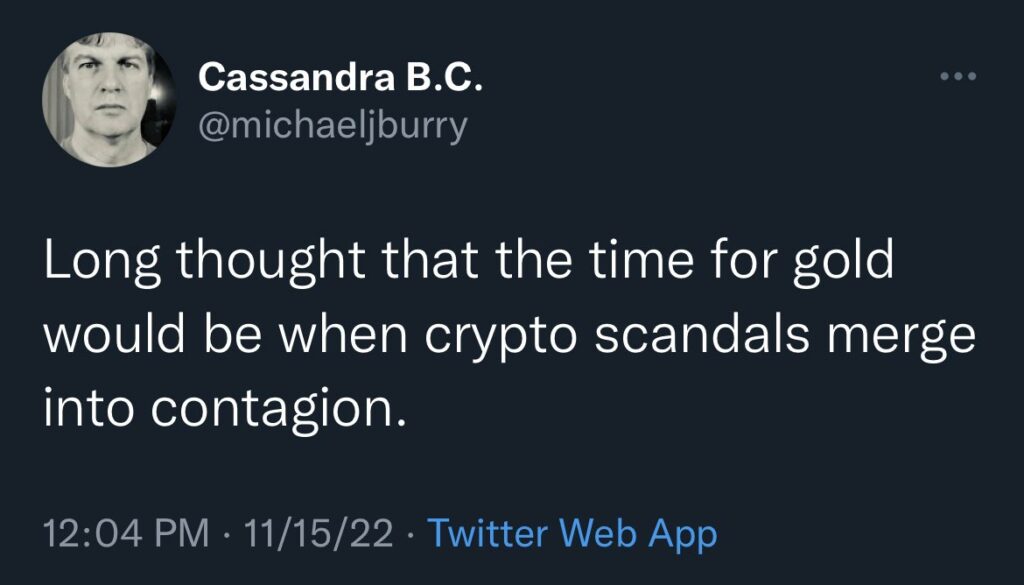Click the word 'scandals' in the tweet
Image resolution: width=1024 pixels, height=585 pixels.
point(702,336)
